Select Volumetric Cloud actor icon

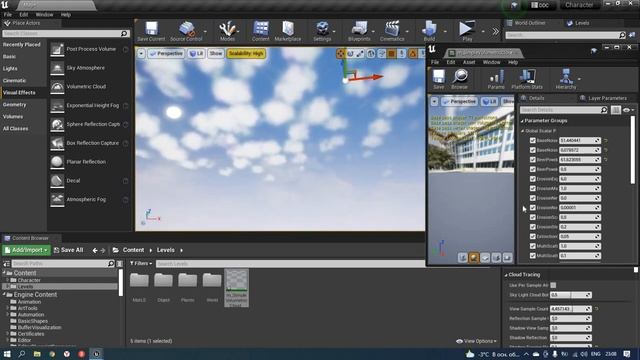pos(57,87)
